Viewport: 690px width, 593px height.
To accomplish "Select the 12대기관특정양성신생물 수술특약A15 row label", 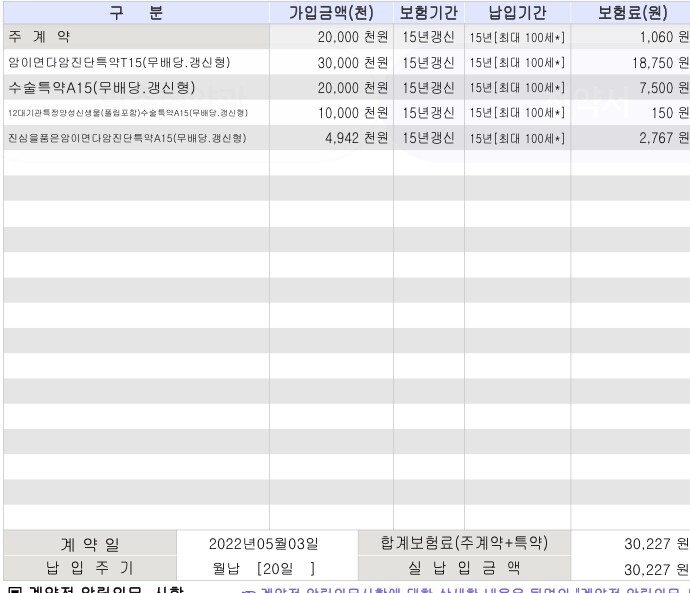I will pyautogui.click(x=128, y=113).
